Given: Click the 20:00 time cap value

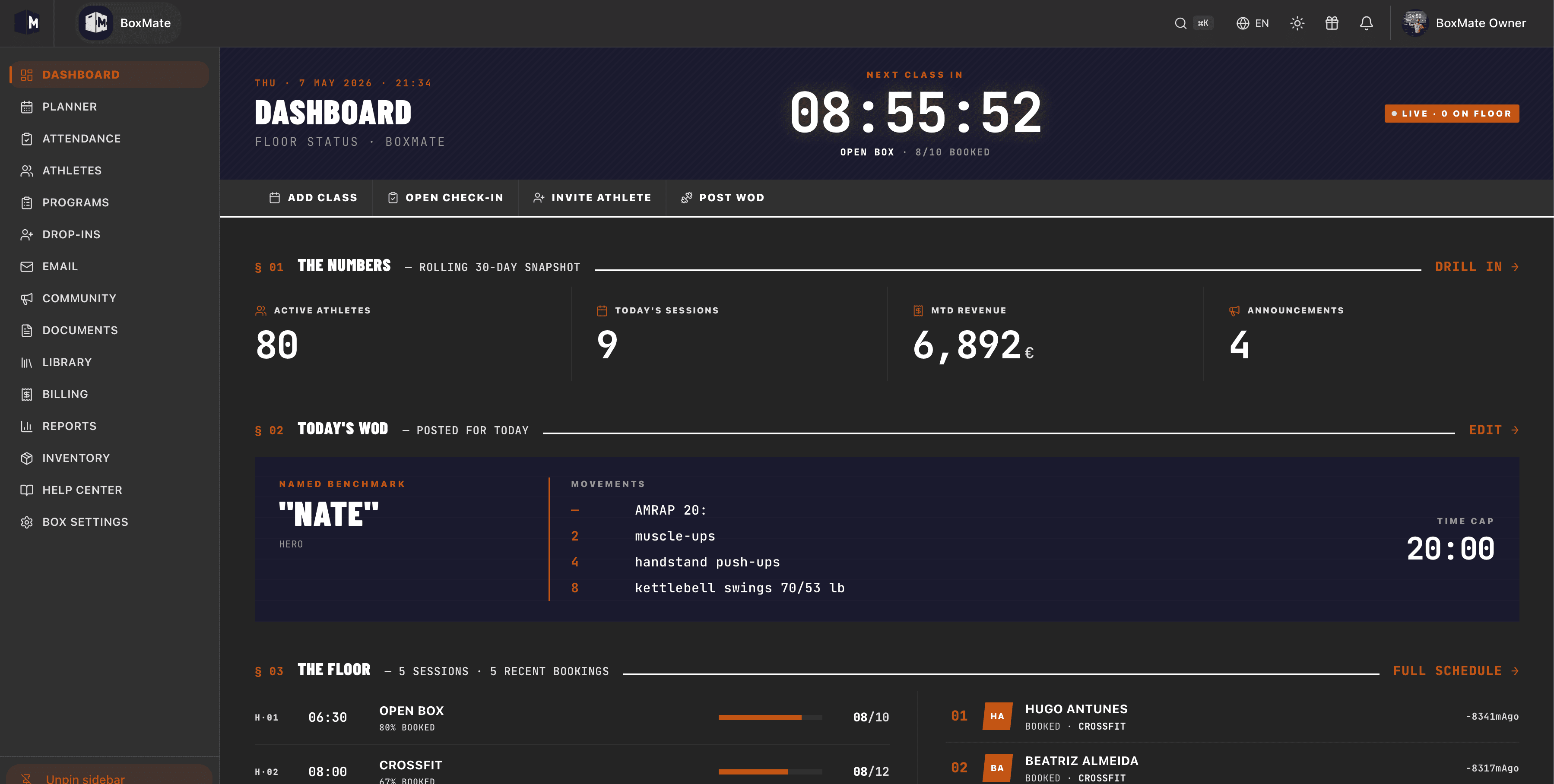Looking at the screenshot, I should tap(1450, 549).
